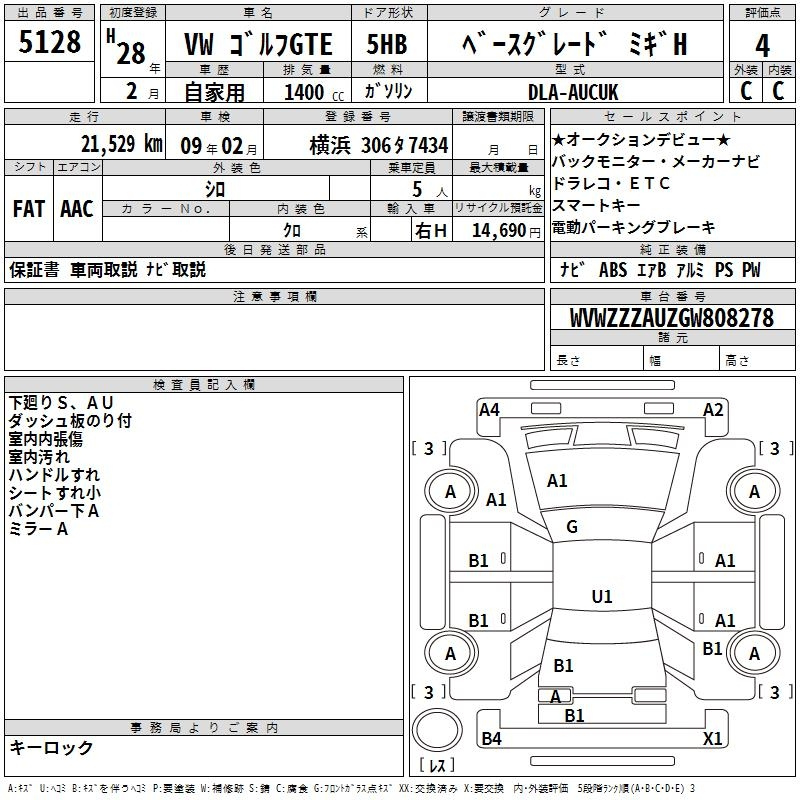Click the grade ベースグレード ミギH
The width and height of the screenshot is (800, 800).
coord(575,44)
